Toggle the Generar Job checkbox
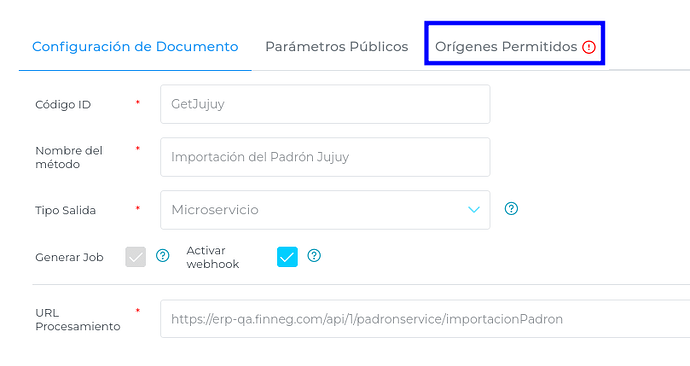Screen dimensions: 690x366 pyautogui.click(x=136, y=257)
